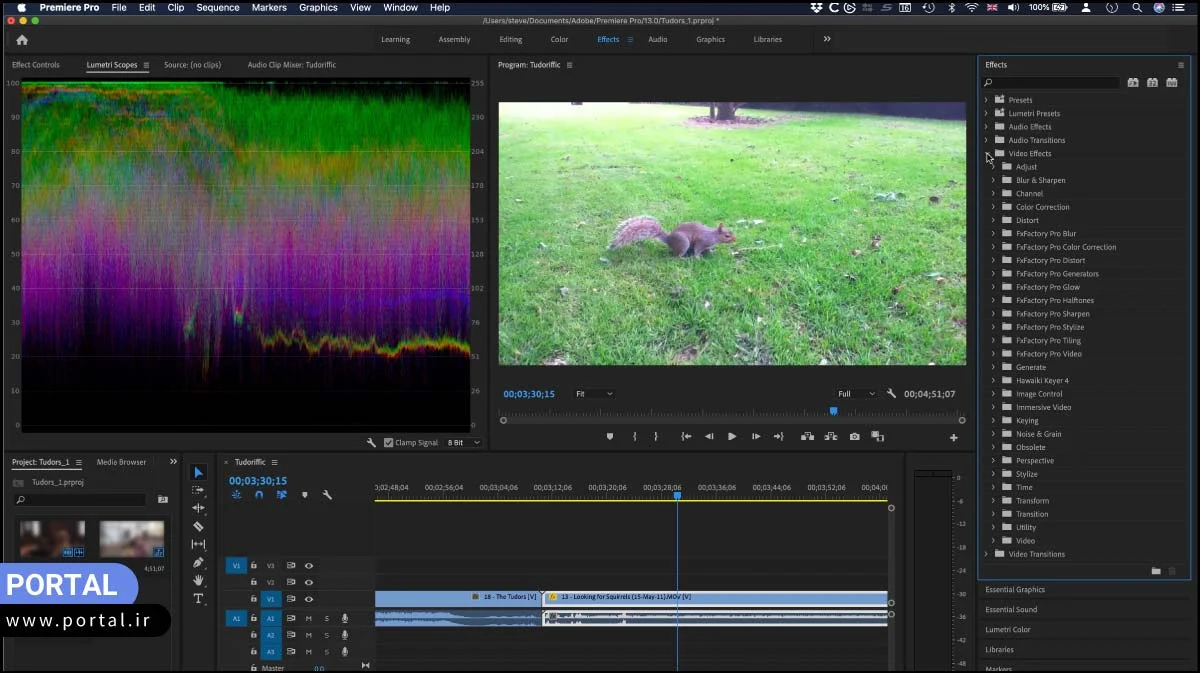The height and width of the screenshot is (673, 1200).
Task: Select the Ripple Edit tool
Action: click(198, 508)
